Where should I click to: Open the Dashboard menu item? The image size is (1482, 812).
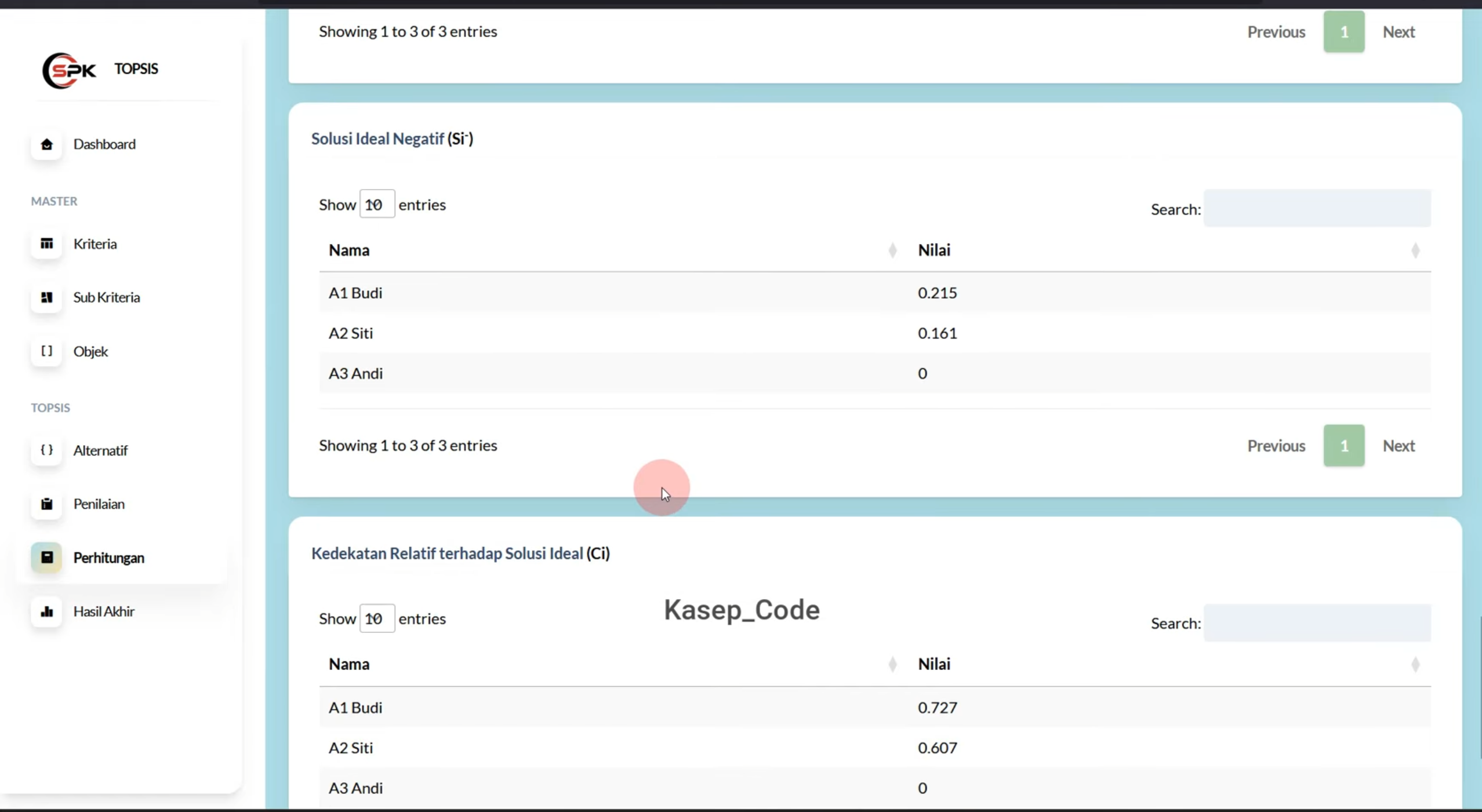click(x=104, y=144)
